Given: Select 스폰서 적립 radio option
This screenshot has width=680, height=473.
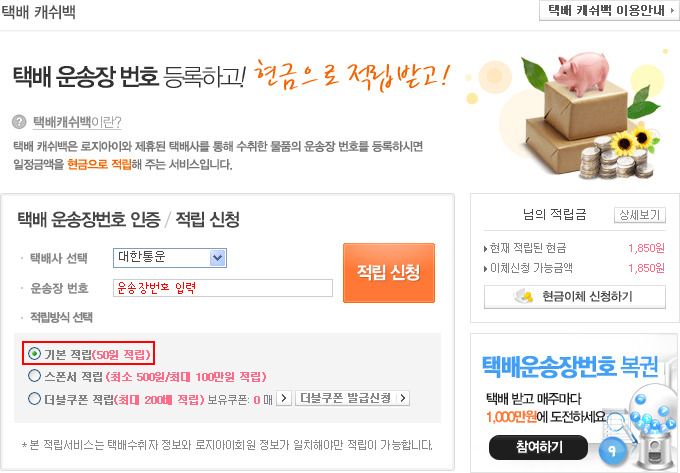Looking at the screenshot, I should point(34,375).
